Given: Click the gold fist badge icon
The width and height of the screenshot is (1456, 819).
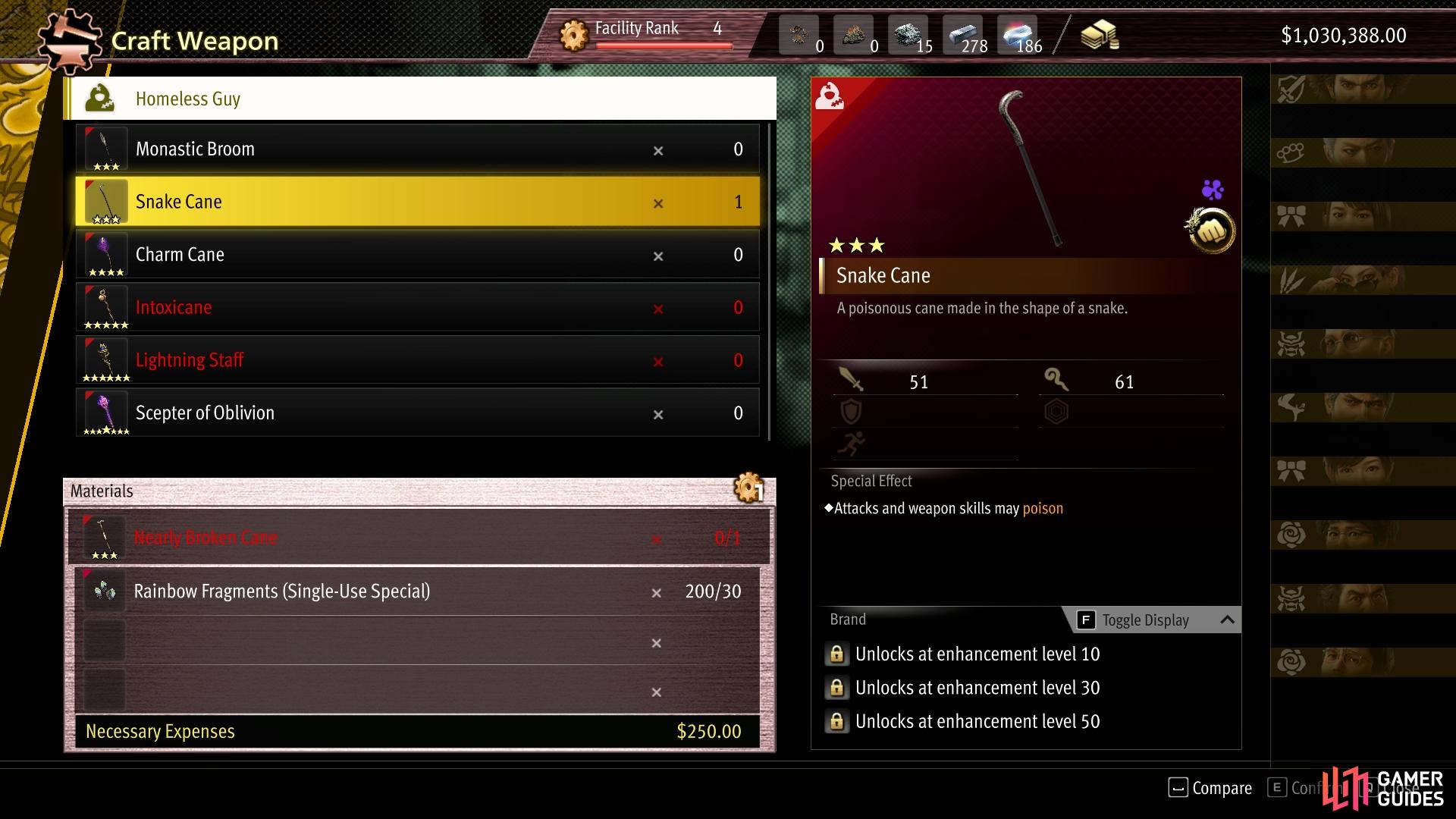Looking at the screenshot, I should coord(1210,230).
